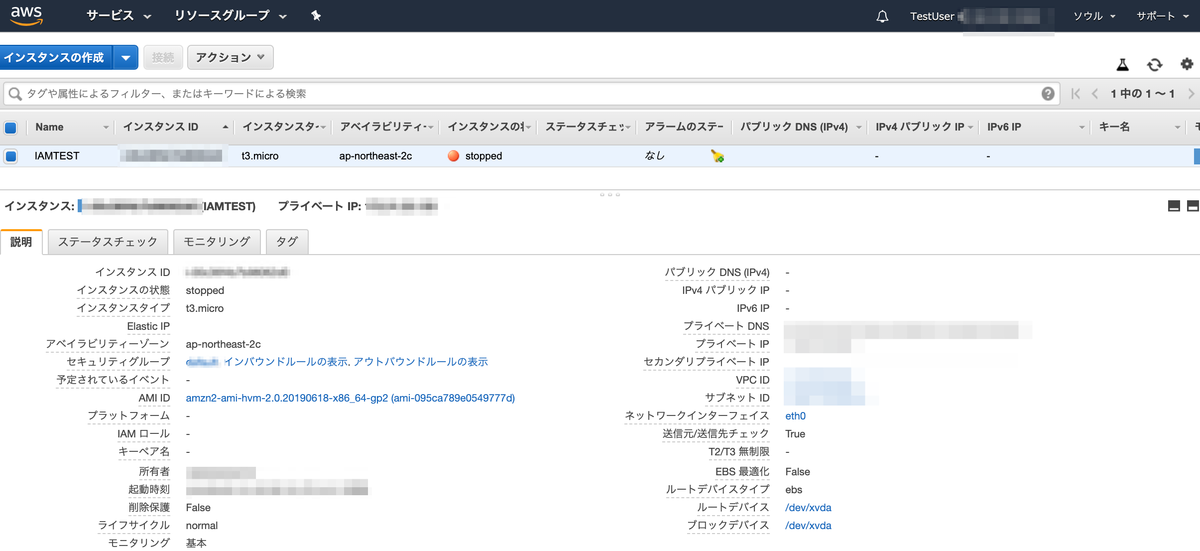
Task: Open インバウンドルールの表示 link
Action: point(286,362)
